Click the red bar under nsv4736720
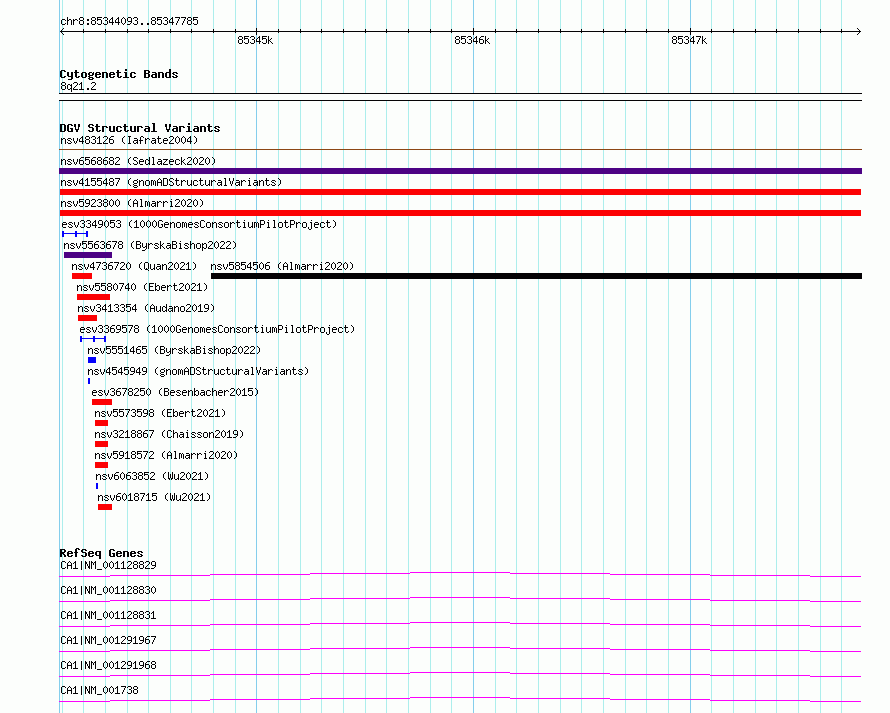This screenshot has height=713, width=890. point(82,276)
